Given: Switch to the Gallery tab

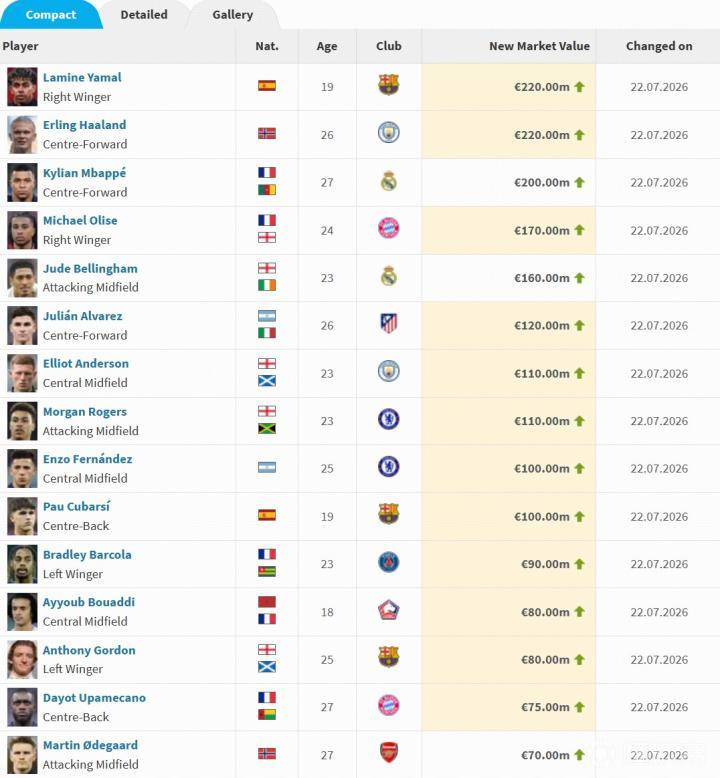Looking at the screenshot, I should point(233,15).
